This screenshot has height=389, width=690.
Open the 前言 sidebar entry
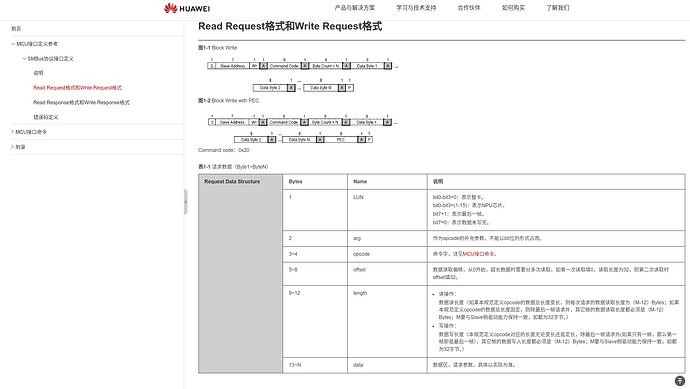(16, 29)
